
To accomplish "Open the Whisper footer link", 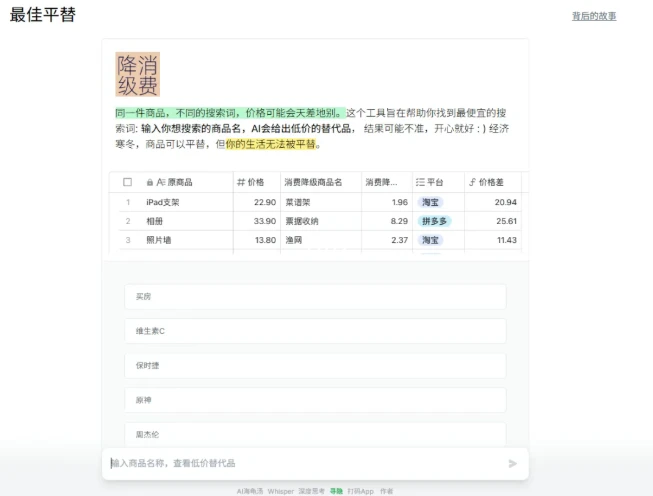I will (281, 491).
